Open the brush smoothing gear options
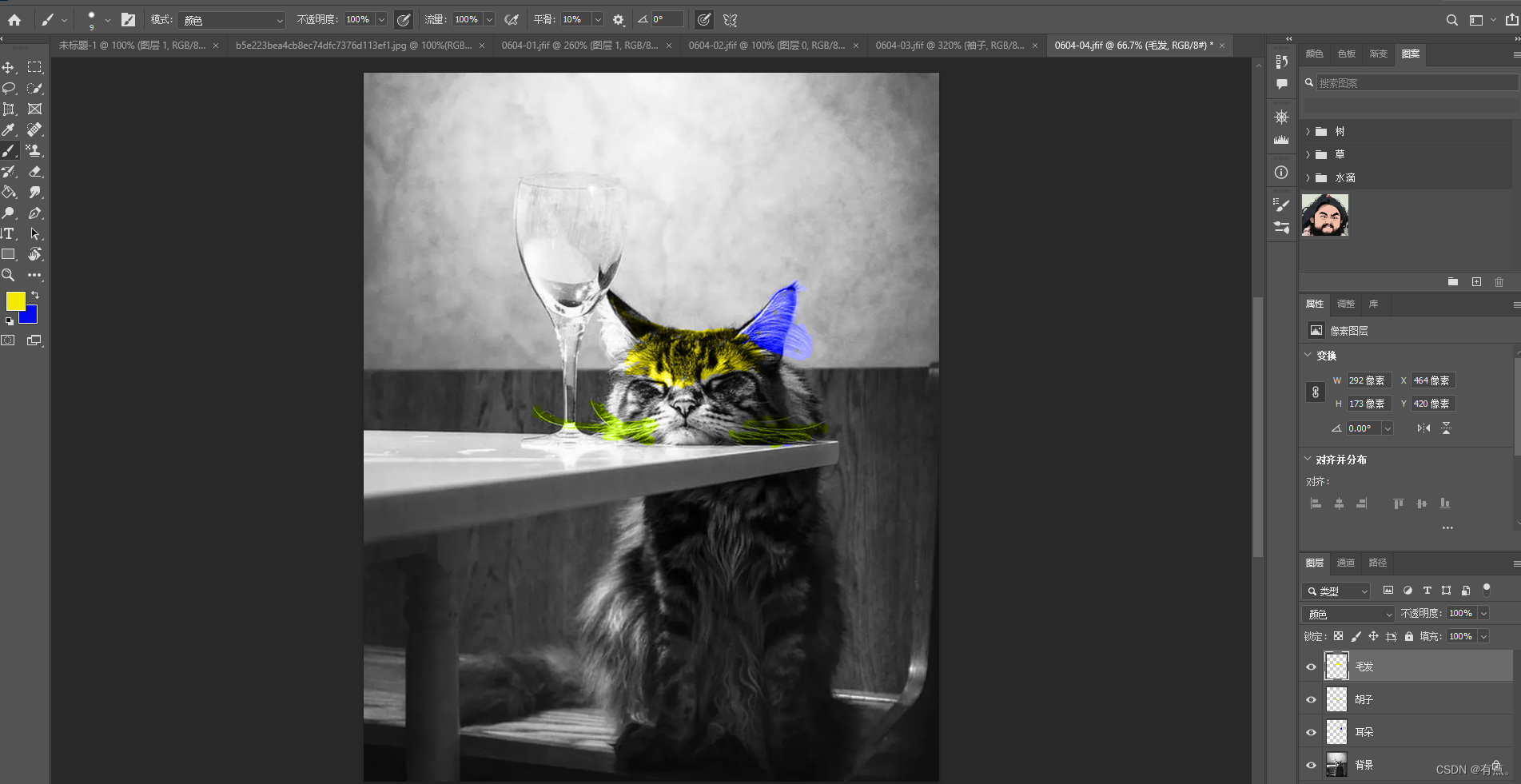Image resolution: width=1521 pixels, height=784 pixels. [x=619, y=20]
